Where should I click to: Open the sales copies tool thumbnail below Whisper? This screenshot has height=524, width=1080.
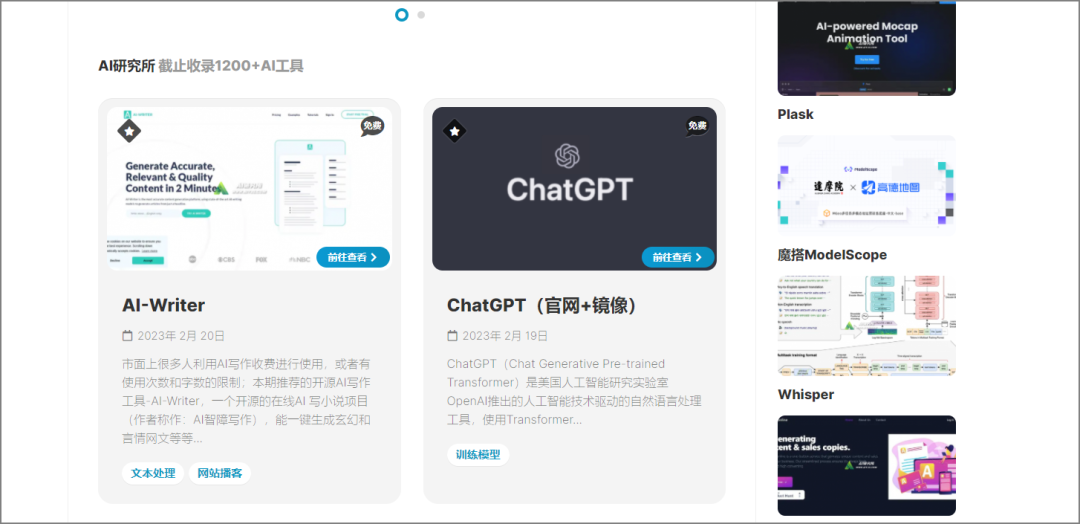coord(866,465)
